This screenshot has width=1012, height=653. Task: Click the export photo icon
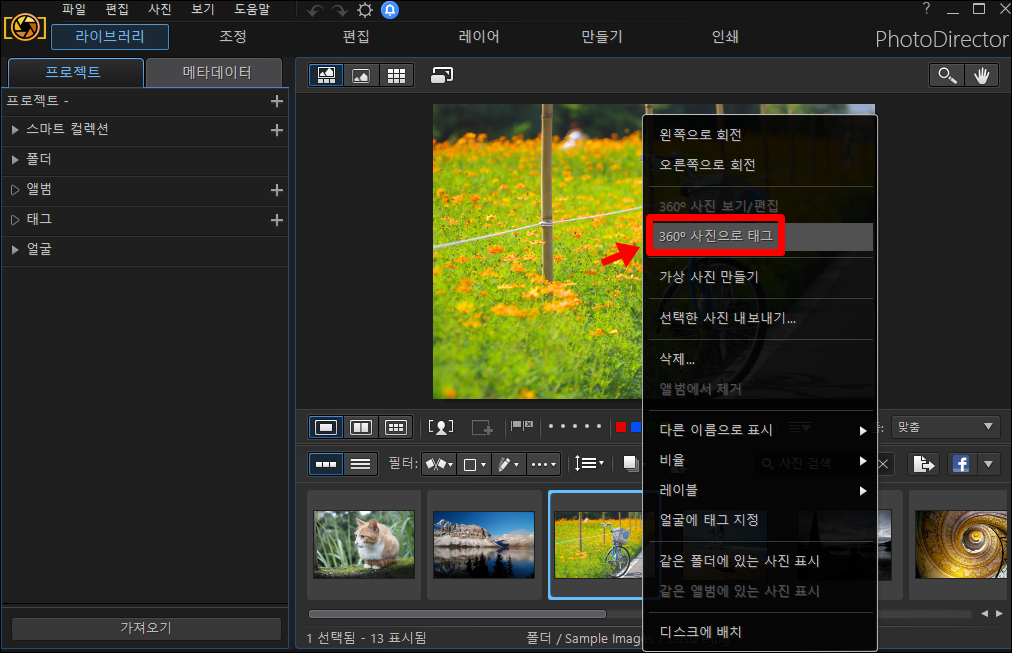click(923, 463)
